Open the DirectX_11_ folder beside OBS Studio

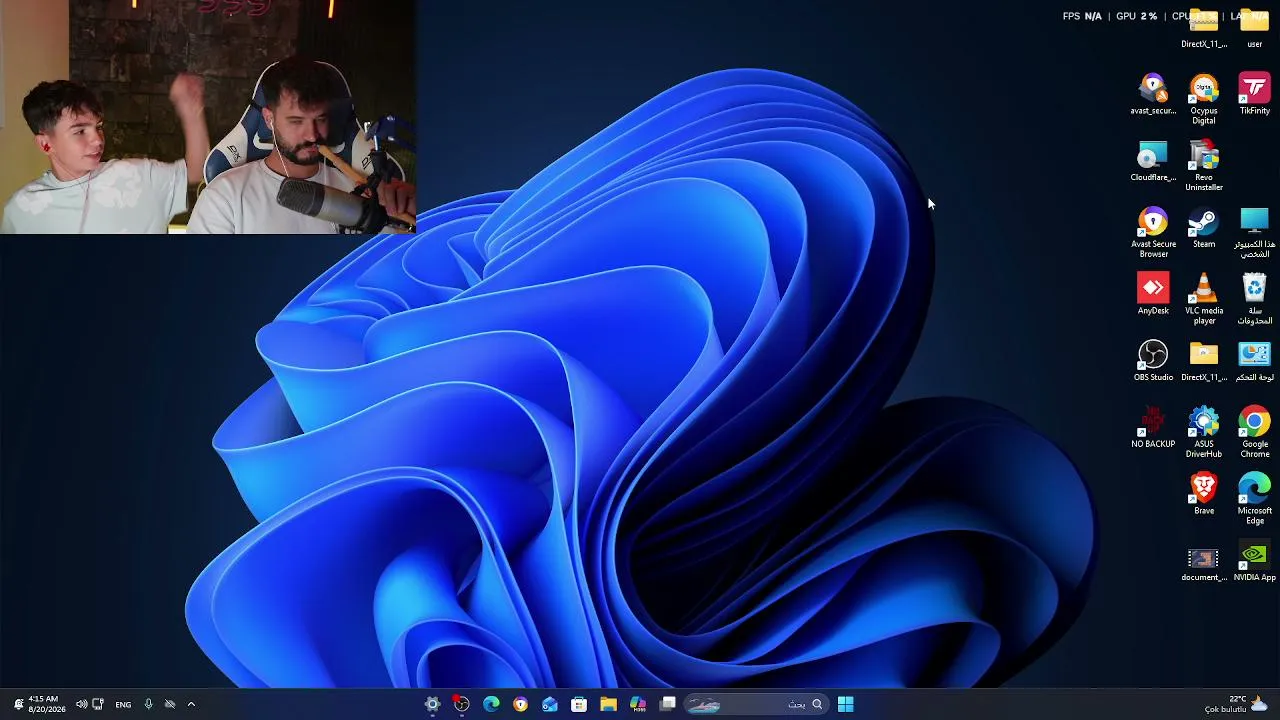pyautogui.click(x=1203, y=361)
